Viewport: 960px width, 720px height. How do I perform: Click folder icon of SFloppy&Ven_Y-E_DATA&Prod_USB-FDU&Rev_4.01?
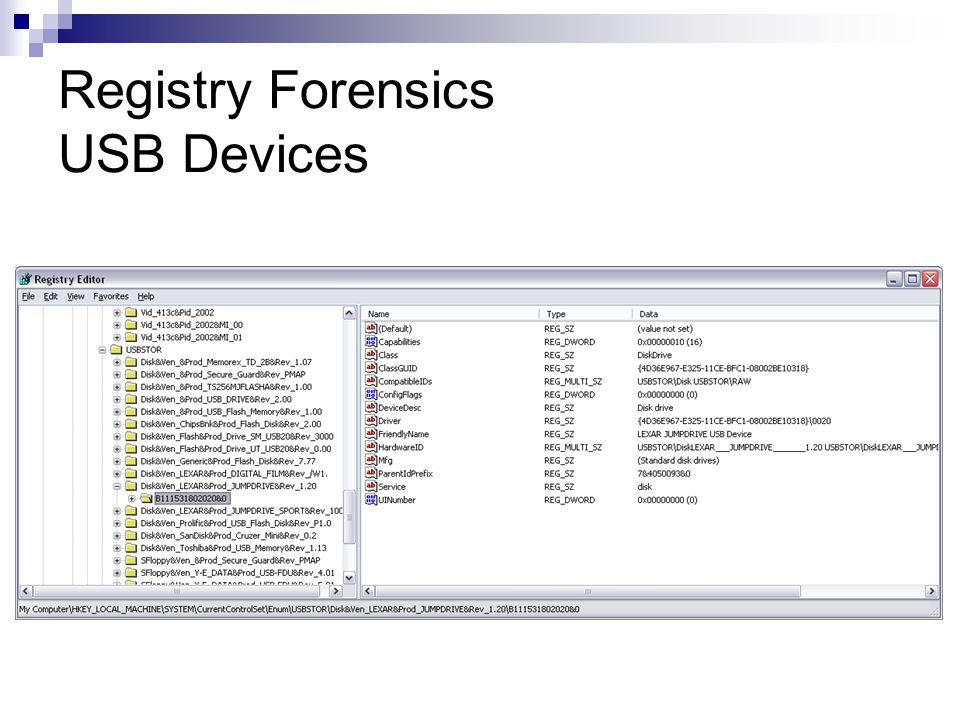pos(131,573)
